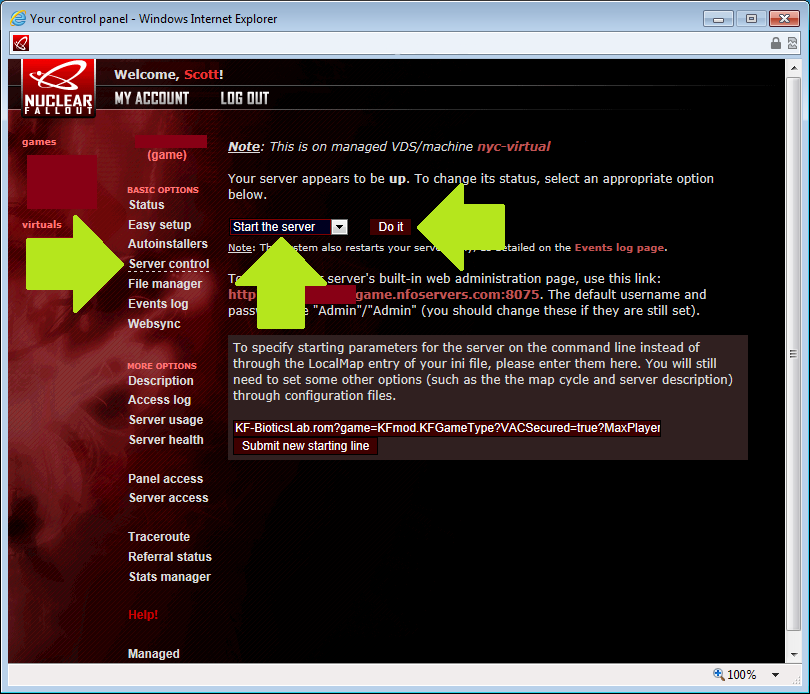Click the vertical scrollbar
Viewport: 810px width, 694px height.
click(792, 350)
